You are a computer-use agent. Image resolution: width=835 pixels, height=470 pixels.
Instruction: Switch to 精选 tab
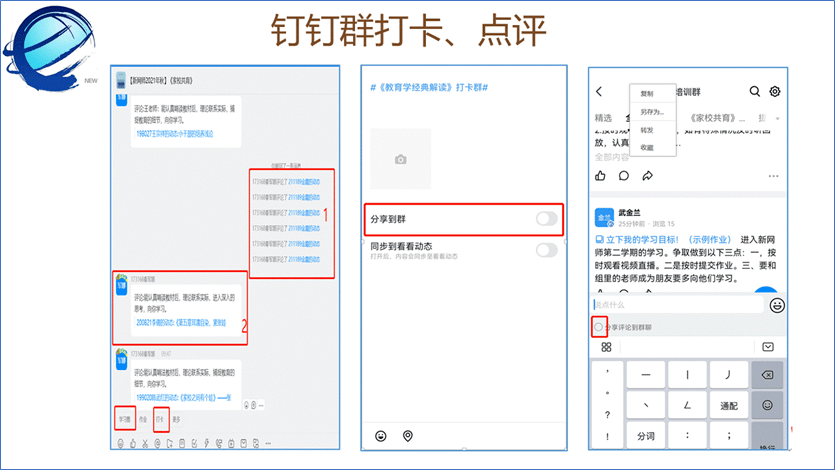(603, 118)
